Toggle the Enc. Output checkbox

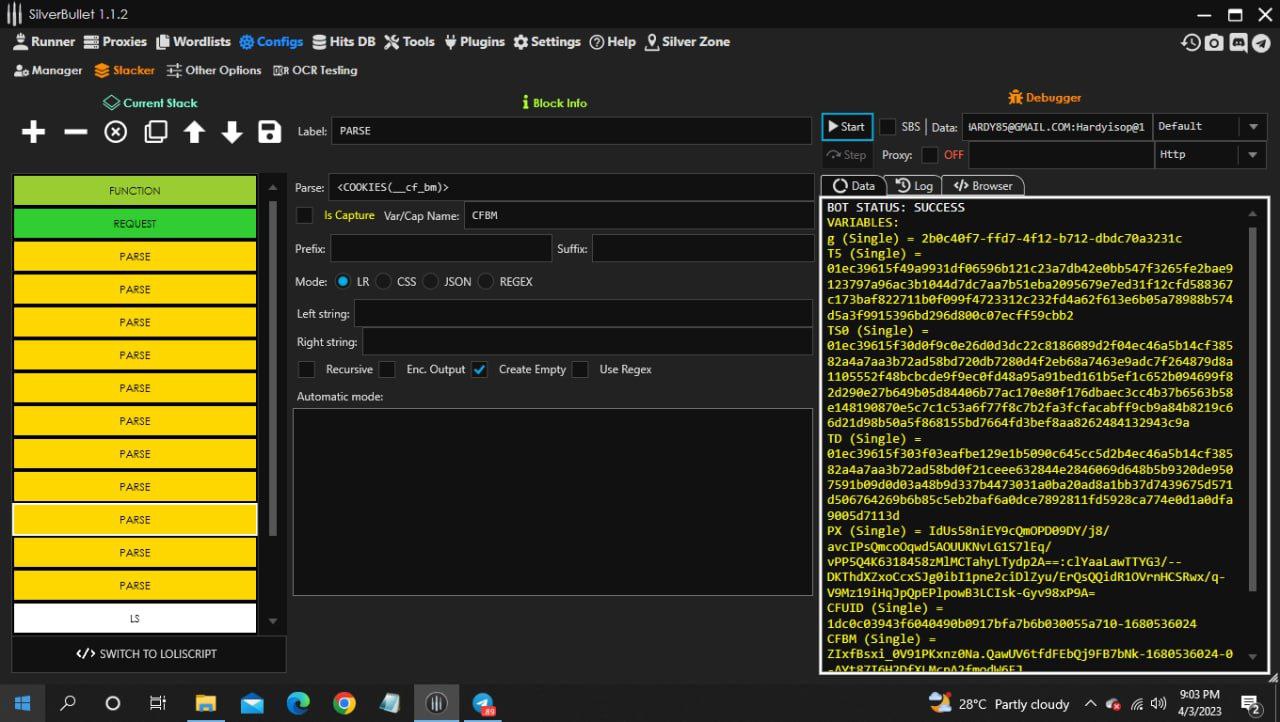pyautogui.click(x=387, y=369)
